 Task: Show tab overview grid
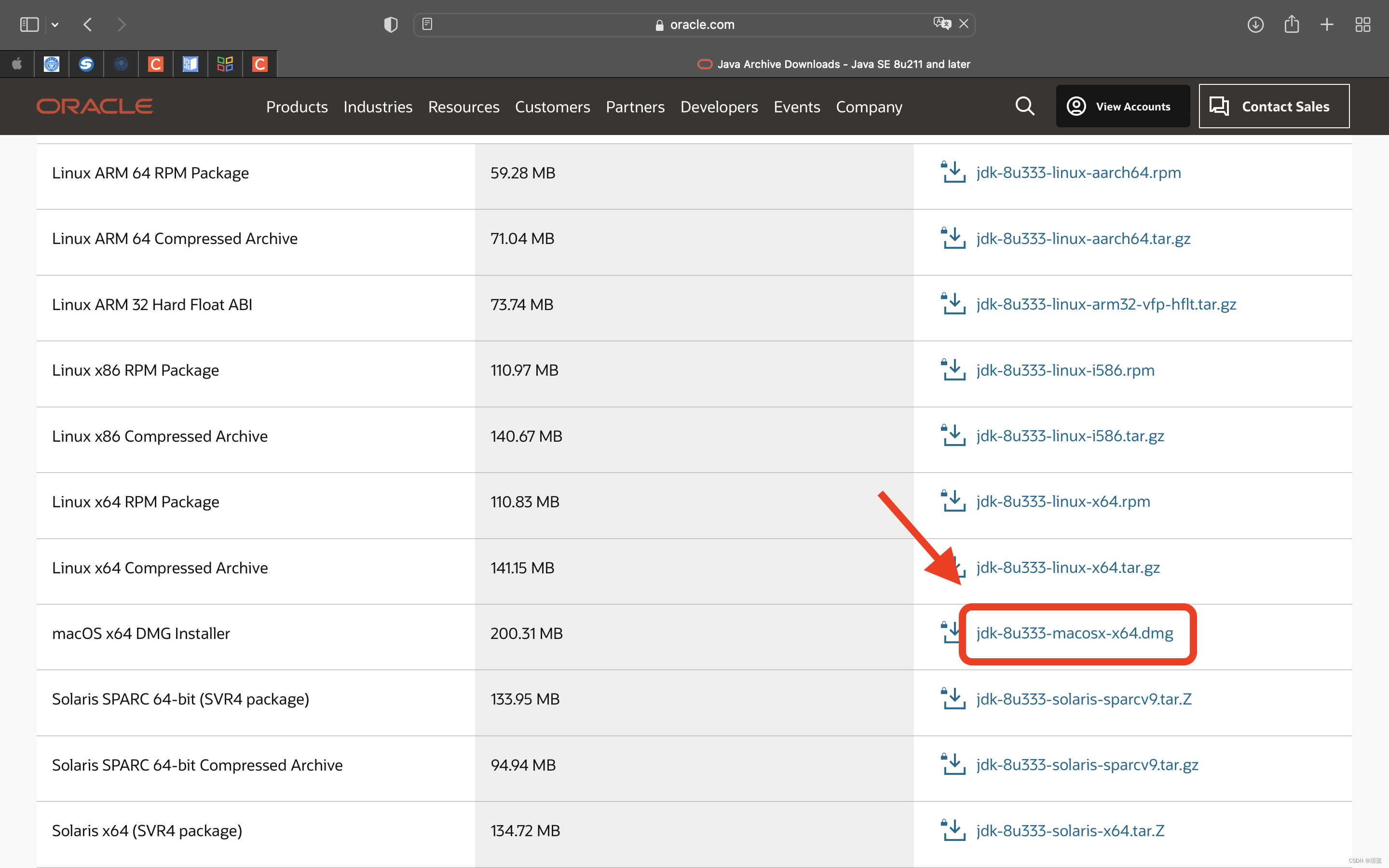pyautogui.click(x=1362, y=25)
